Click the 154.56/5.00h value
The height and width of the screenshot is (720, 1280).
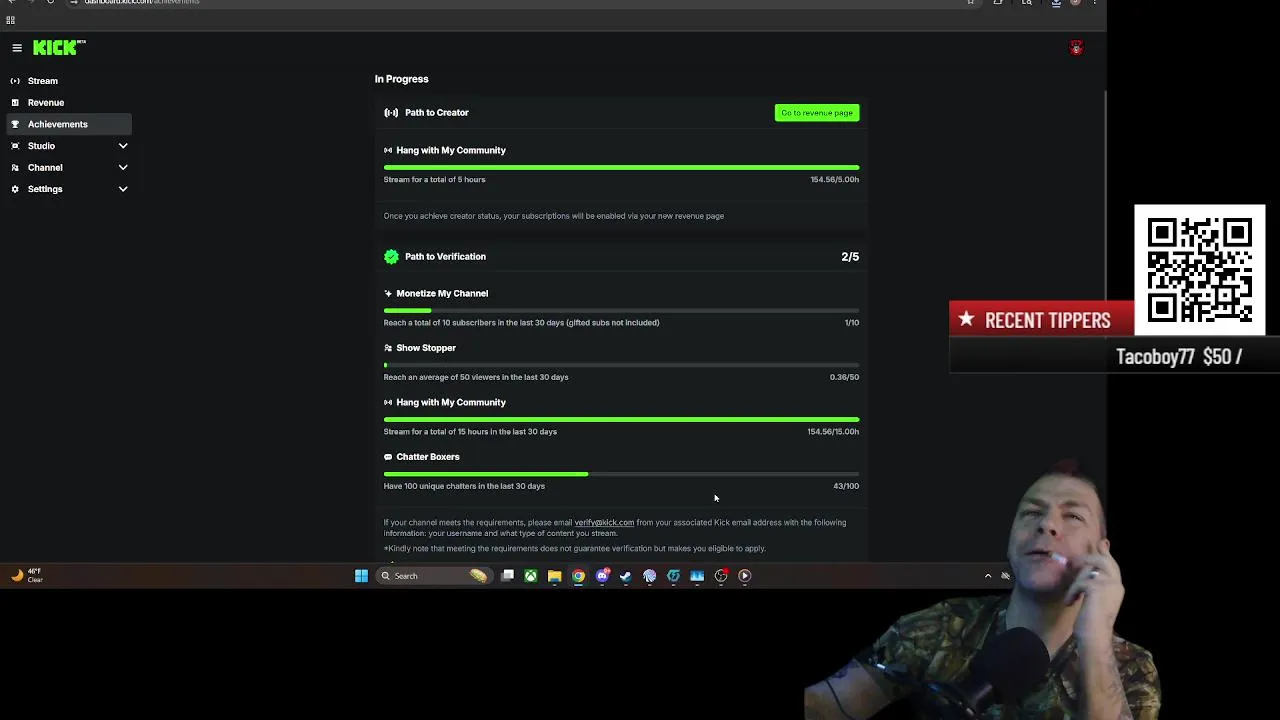(835, 180)
